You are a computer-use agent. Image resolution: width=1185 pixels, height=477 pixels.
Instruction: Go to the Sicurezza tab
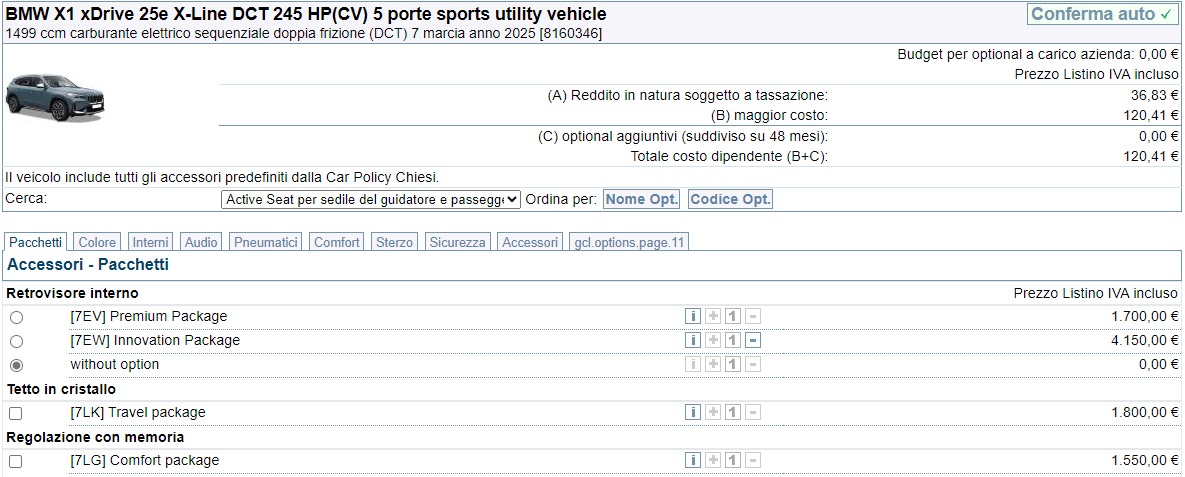click(458, 242)
